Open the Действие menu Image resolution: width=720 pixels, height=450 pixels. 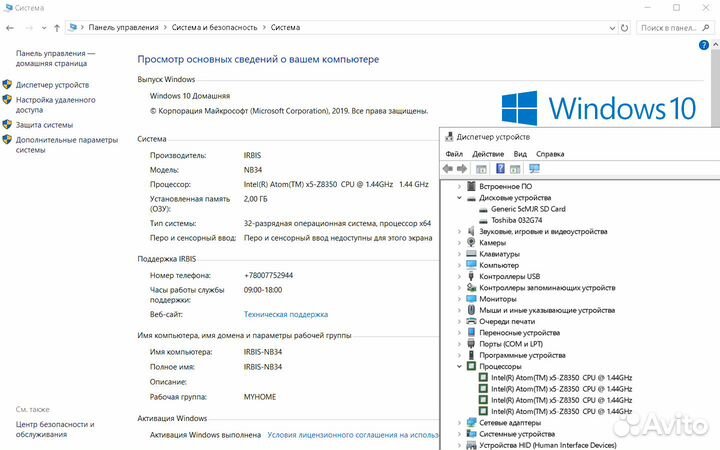pyautogui.click(x=487, y=154)
